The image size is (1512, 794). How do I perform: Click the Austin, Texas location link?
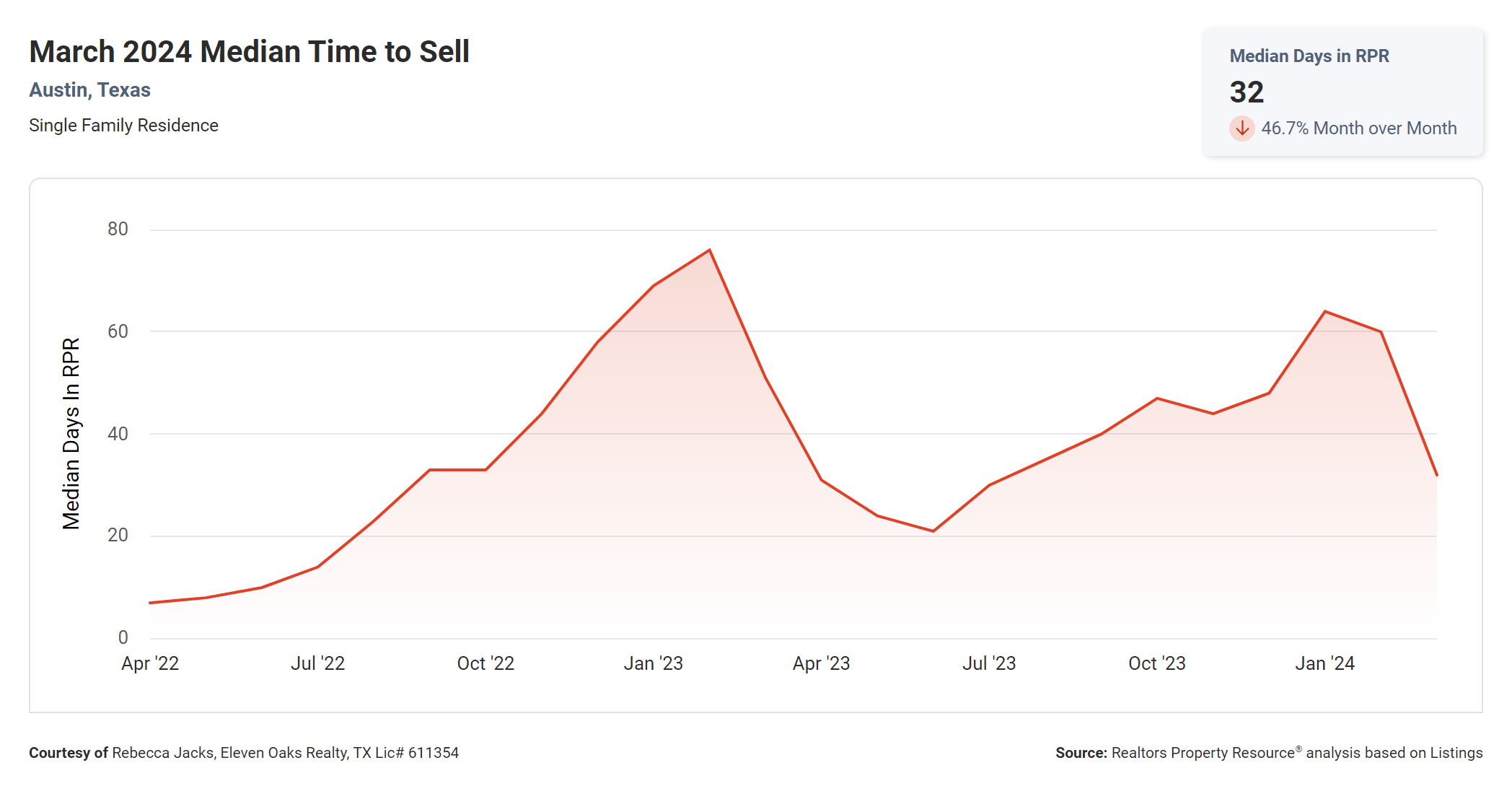89,90
